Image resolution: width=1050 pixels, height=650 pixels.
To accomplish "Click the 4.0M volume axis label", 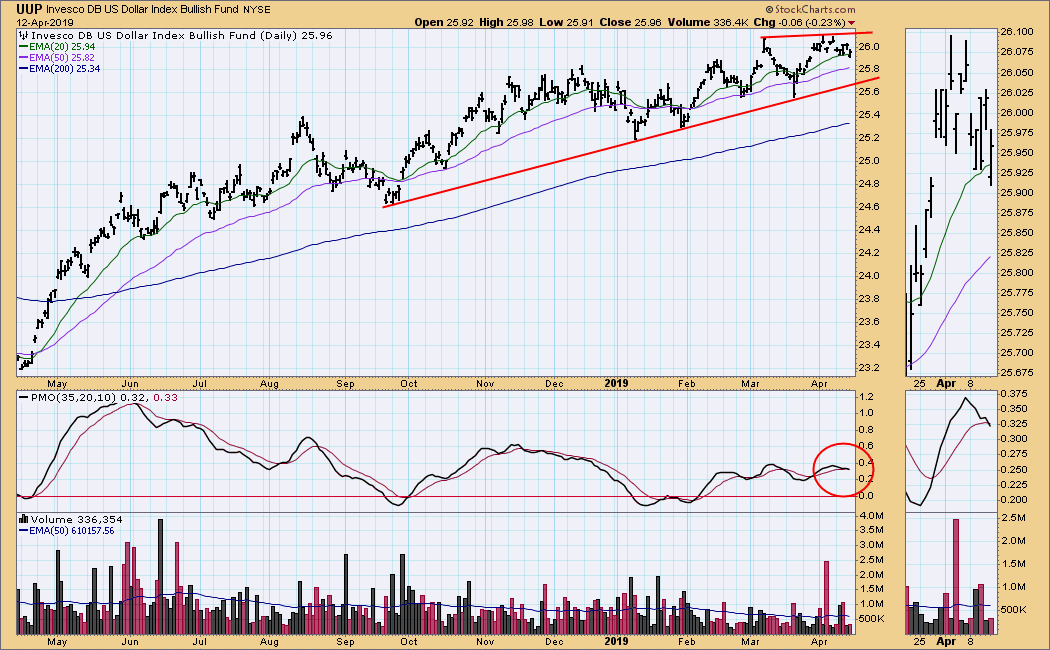I will 871,515.
